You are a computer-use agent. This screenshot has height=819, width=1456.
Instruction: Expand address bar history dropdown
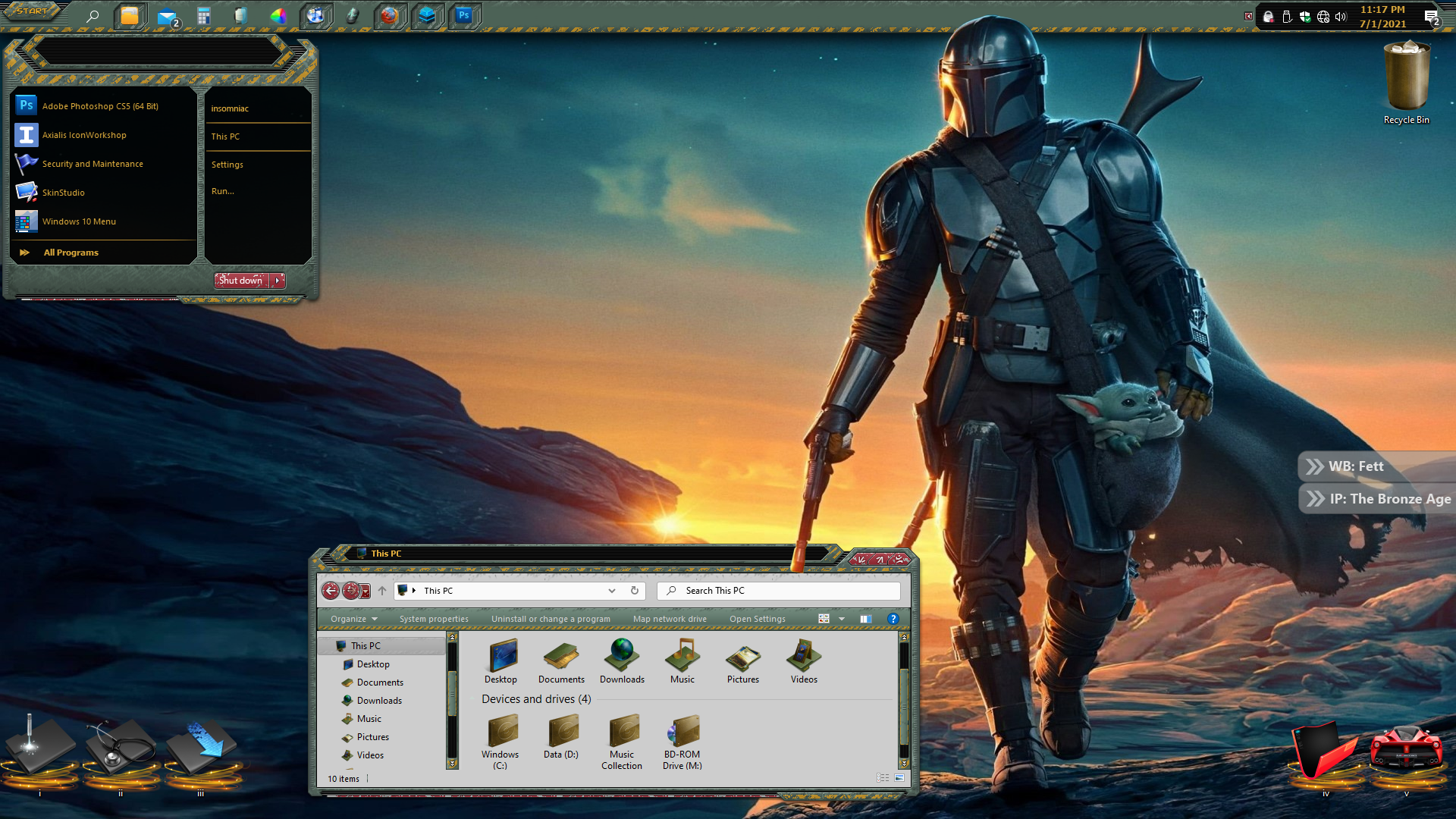coord(612,591)
